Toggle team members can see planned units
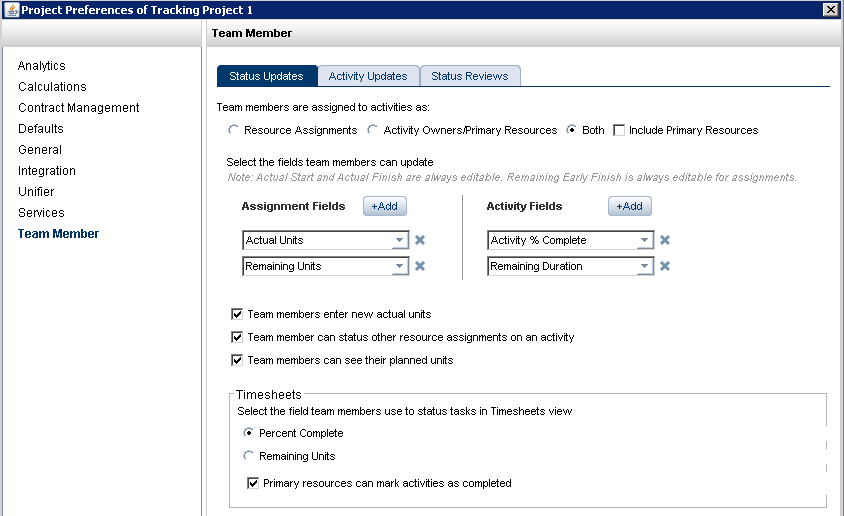The width and height of the screenshot is (844, 516). click(x=237, y=361)
